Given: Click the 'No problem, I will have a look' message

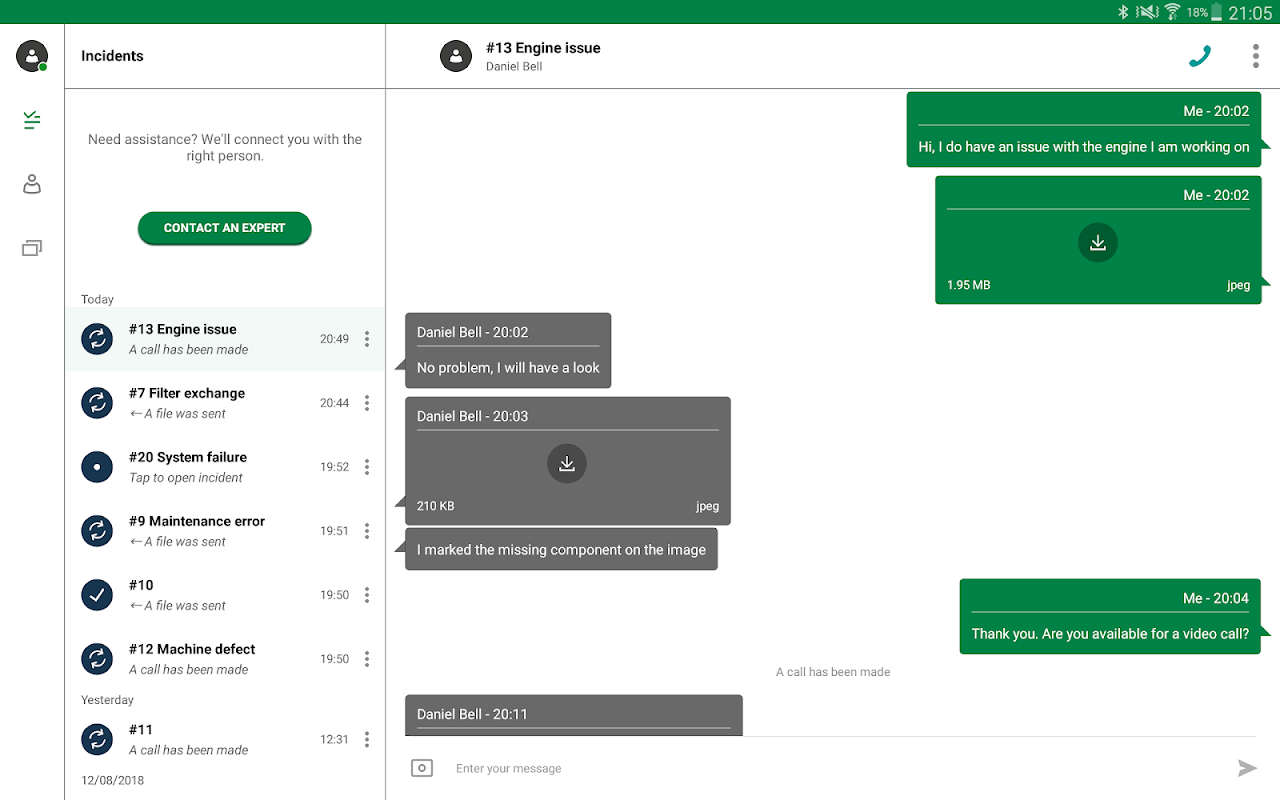Looking at the screenshot, I should [508, 351].
